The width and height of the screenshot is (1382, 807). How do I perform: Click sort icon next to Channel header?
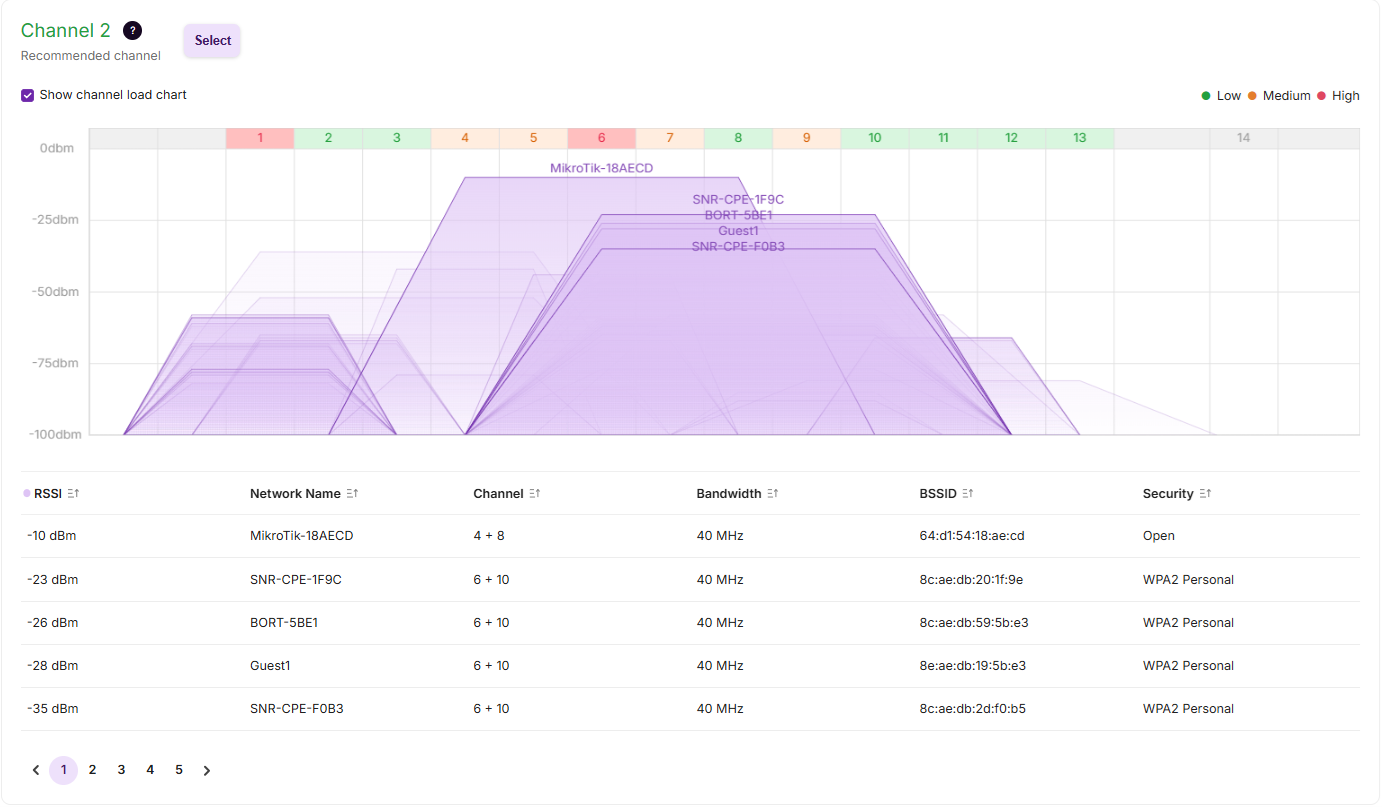point(535,494)
